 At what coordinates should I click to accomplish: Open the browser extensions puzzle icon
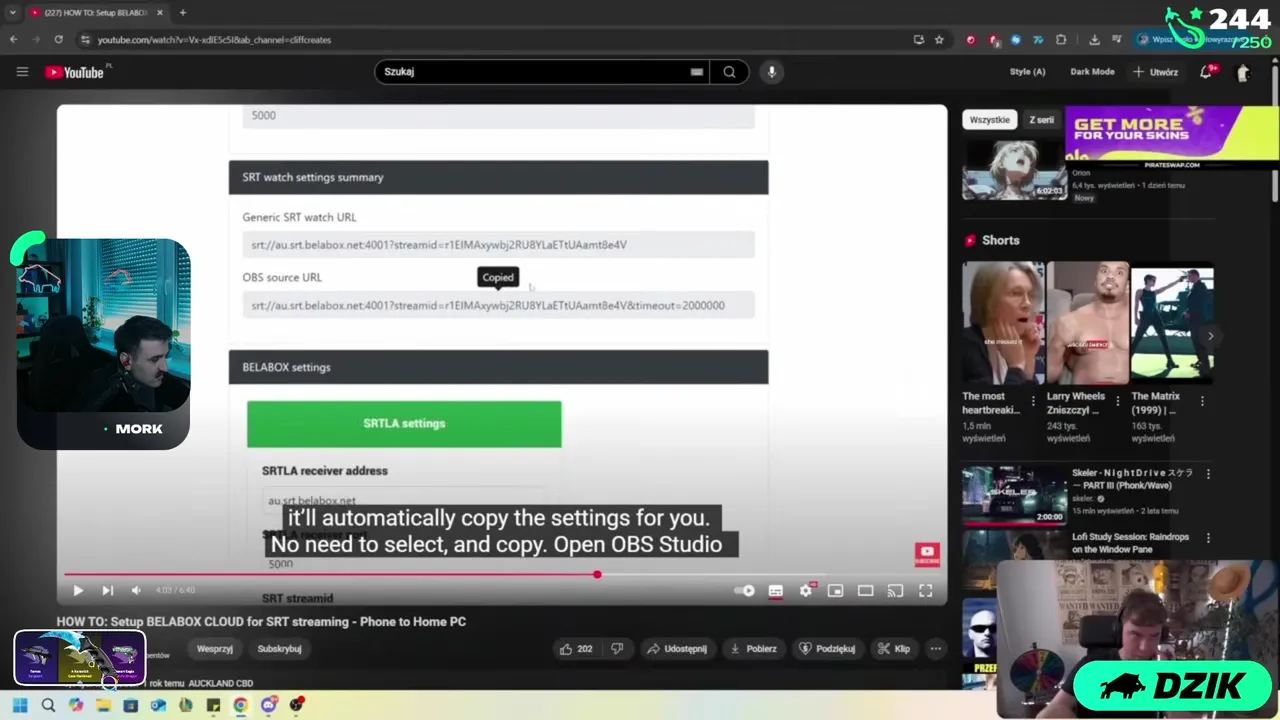point(1061,40)
